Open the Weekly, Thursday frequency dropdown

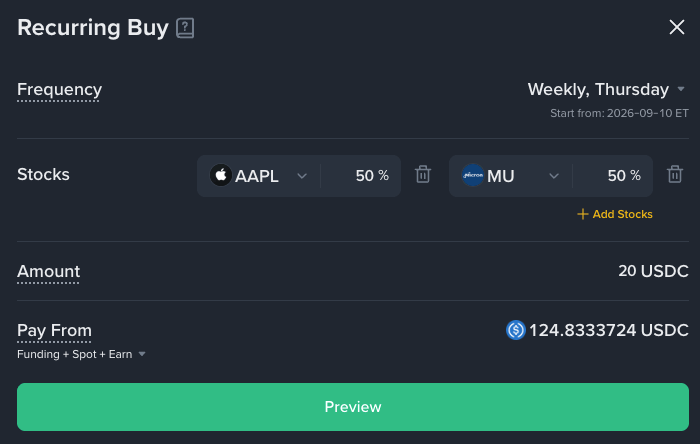click(x=606, y=90)
